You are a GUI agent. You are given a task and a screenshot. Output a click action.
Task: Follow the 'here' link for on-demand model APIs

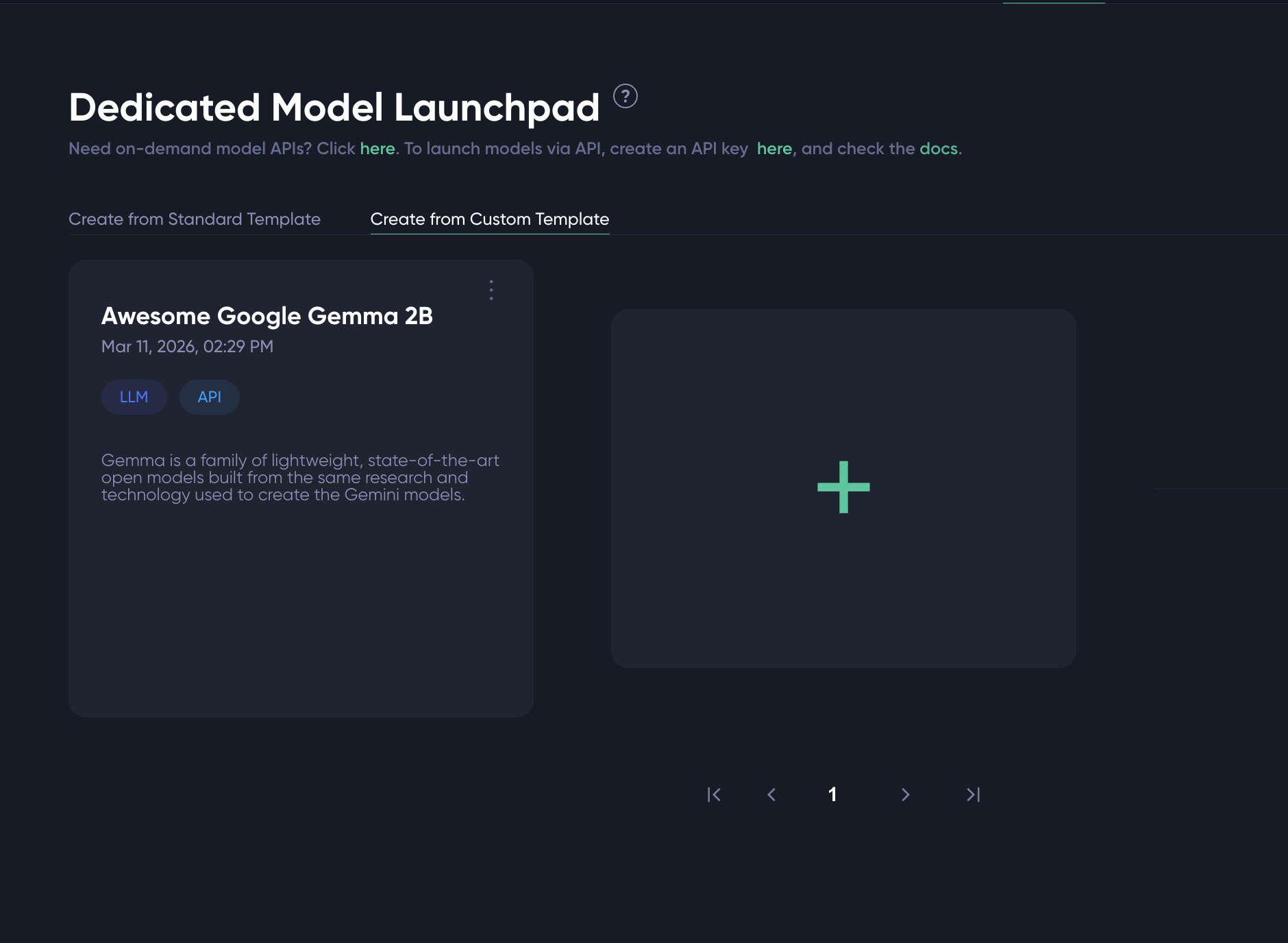pos(377,149)
